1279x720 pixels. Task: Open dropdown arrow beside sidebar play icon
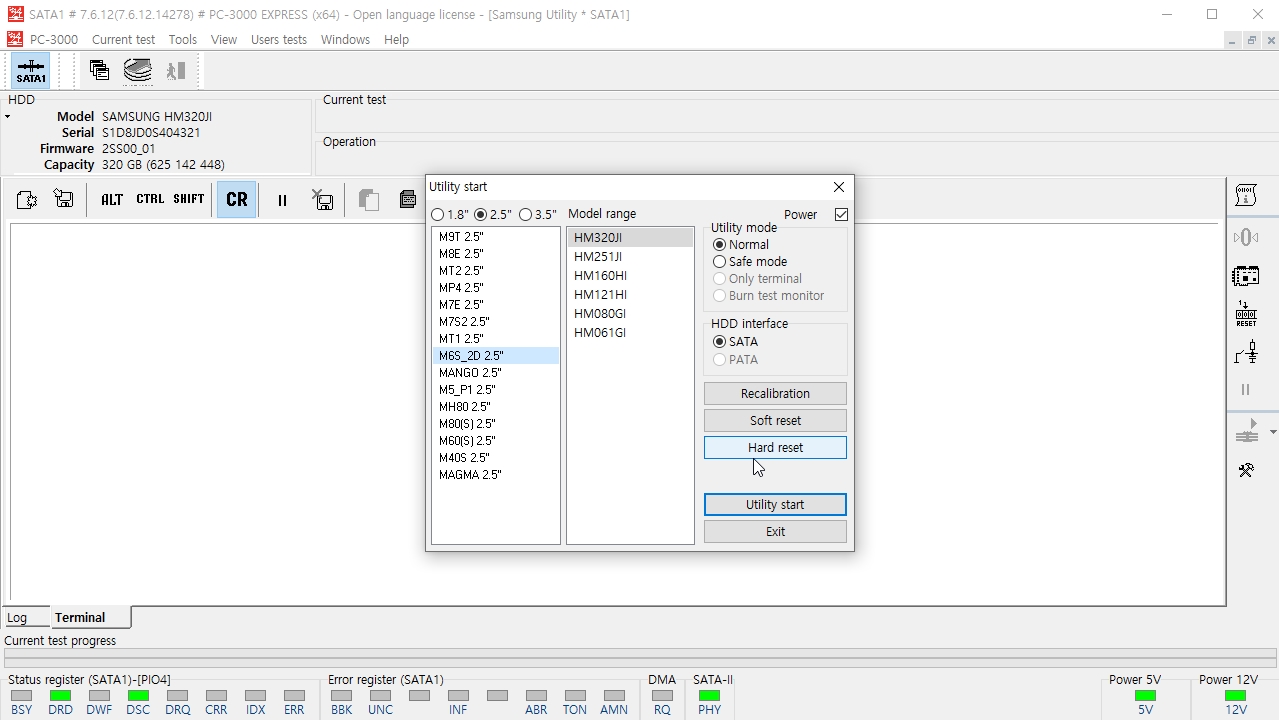tap(1272, 432)
